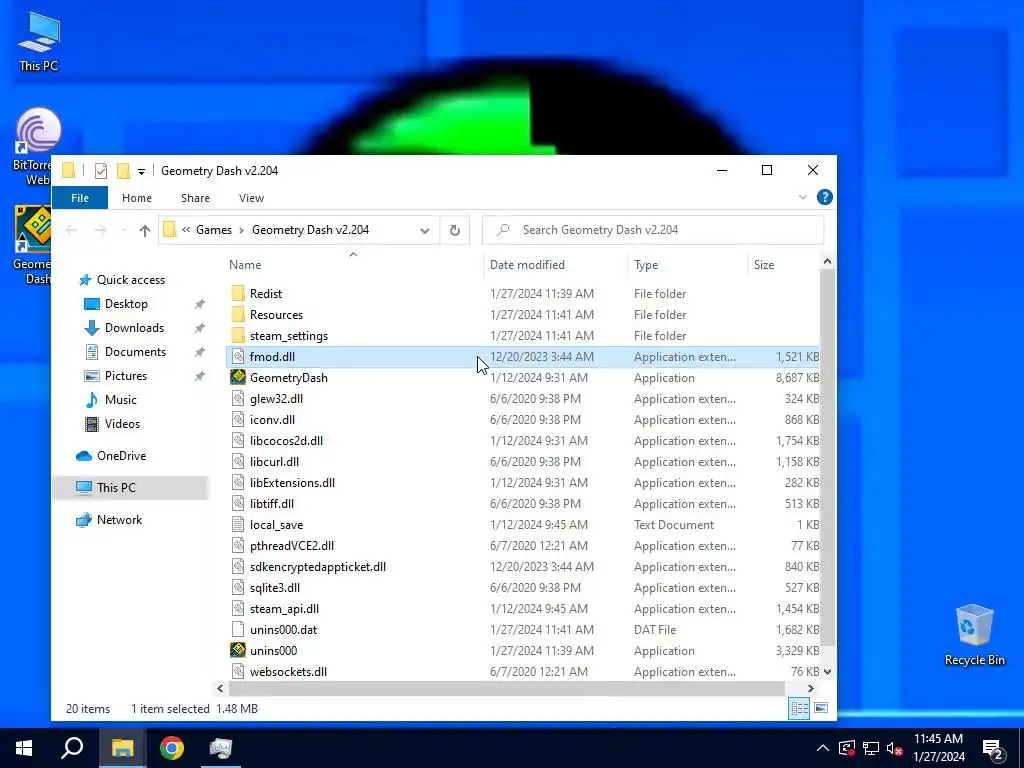1024x768 pixels.
Task: Expand the address bar history dropdown
Action: (424, 231)
